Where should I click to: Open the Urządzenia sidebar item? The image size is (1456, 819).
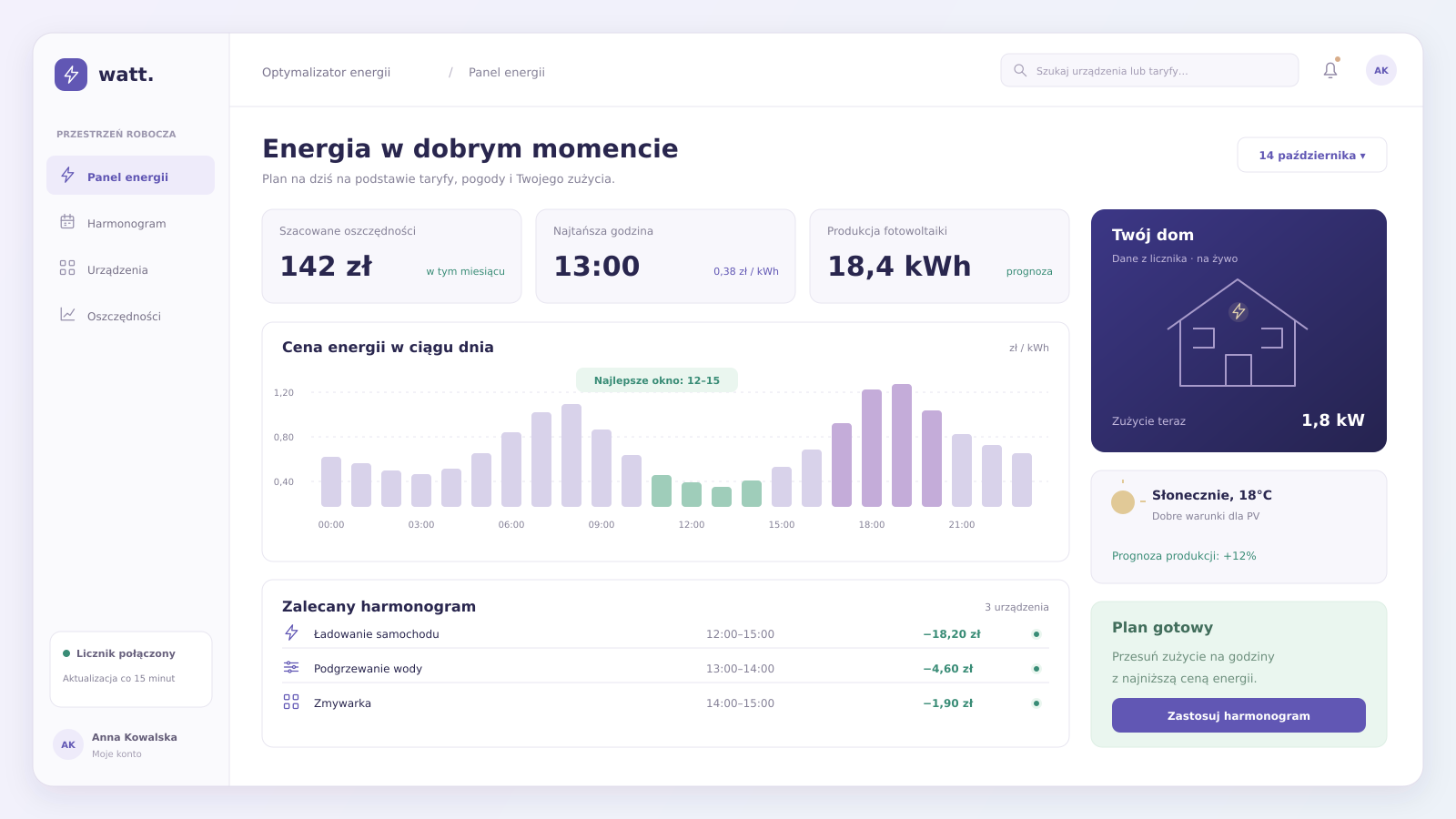[x=130, y=268]
